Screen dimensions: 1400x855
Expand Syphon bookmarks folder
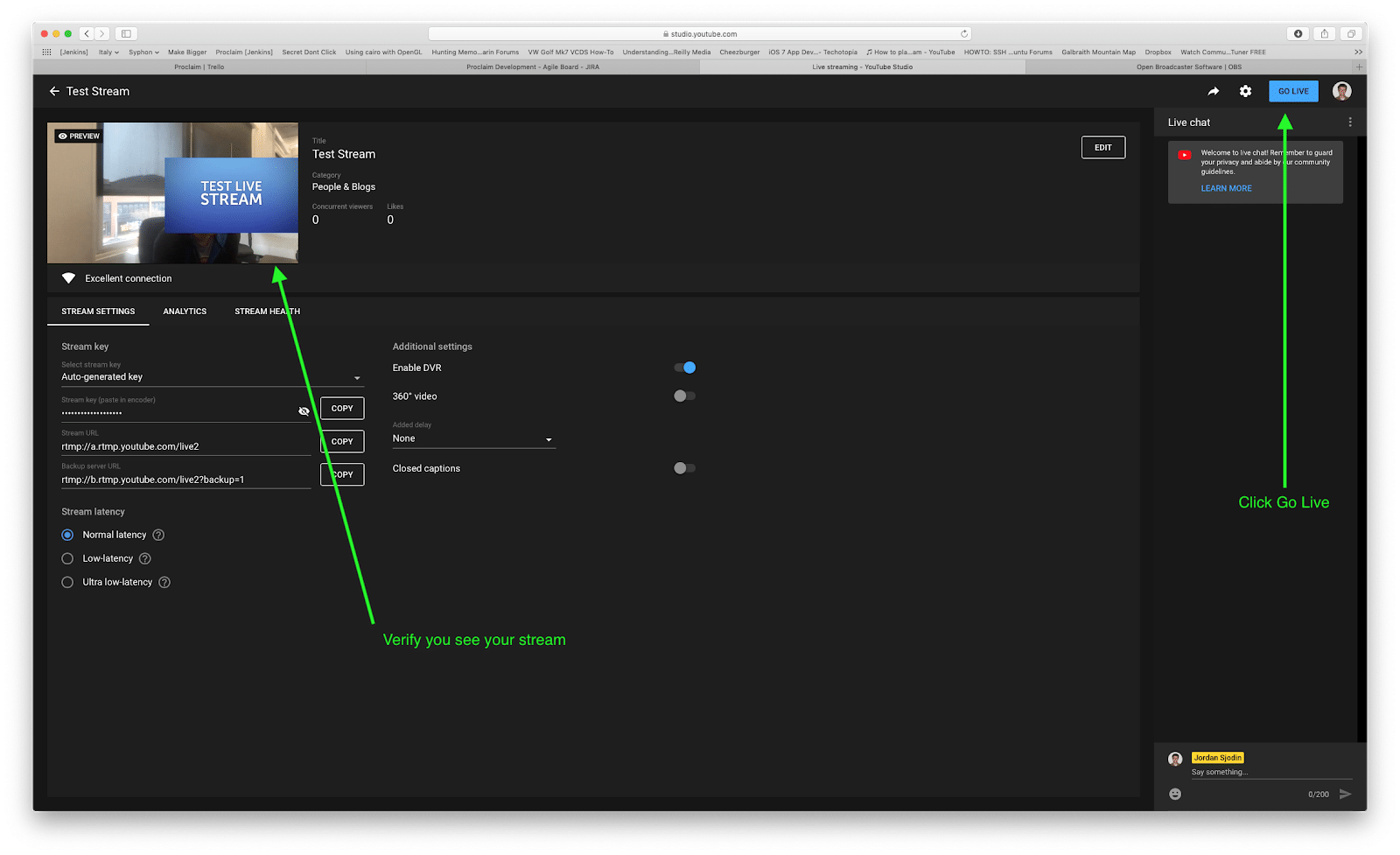coord(143,52)
